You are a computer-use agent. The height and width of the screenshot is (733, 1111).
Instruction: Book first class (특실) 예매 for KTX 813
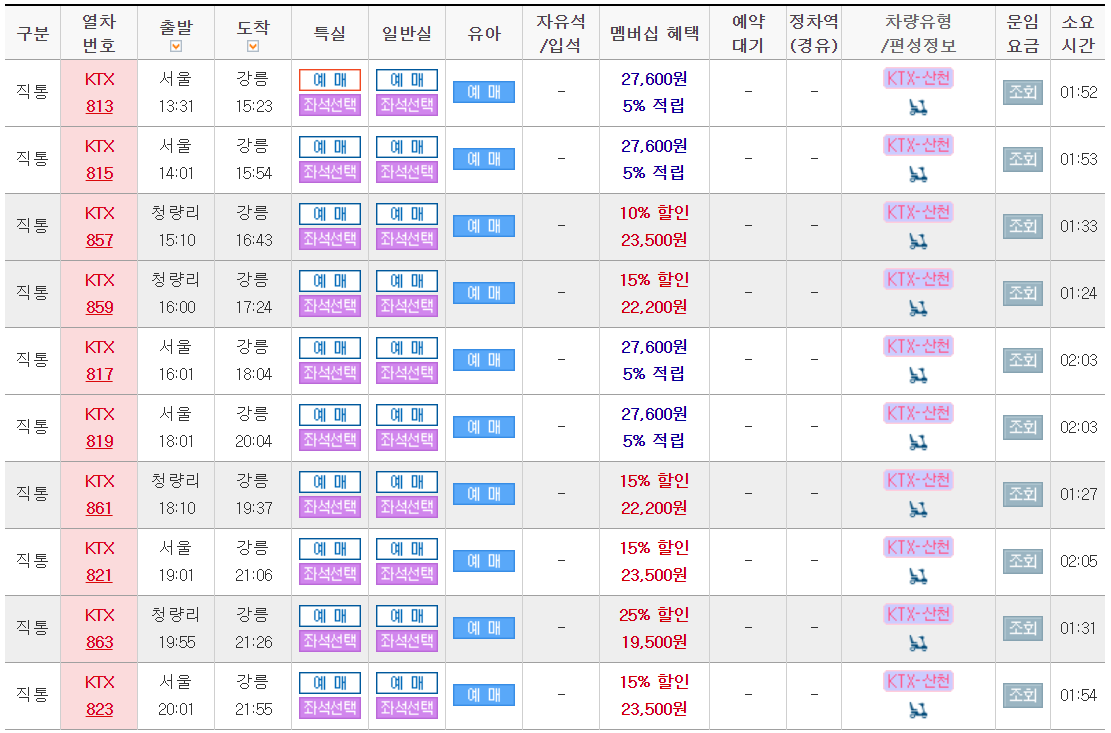[329, 80]
